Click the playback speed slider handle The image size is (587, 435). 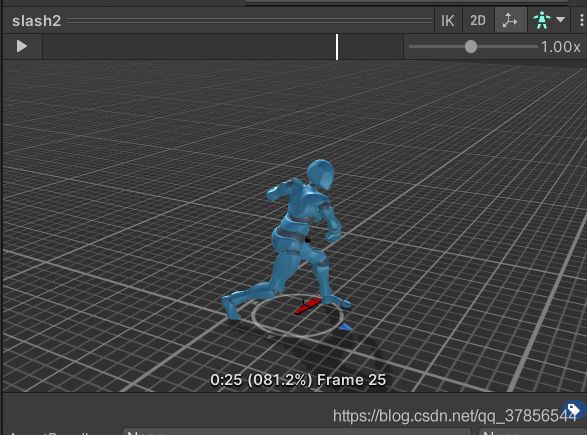(471, 47)
